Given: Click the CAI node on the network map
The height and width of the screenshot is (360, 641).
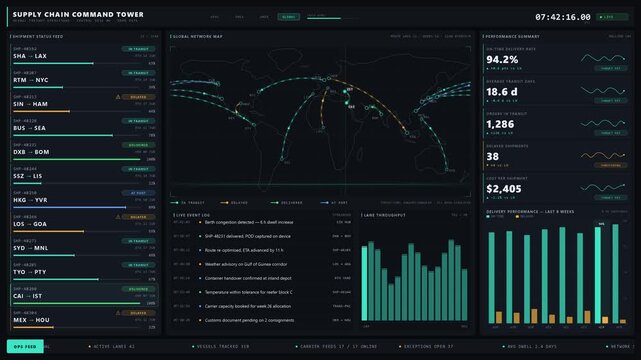Looking at the screenshot, I should [347, 103].
